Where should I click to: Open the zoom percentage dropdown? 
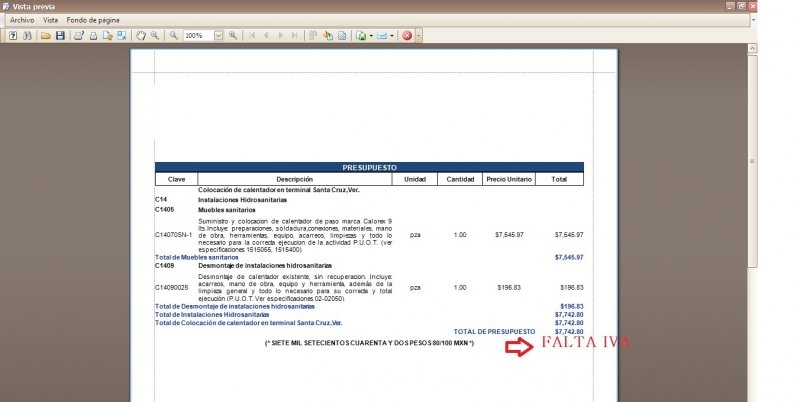pos(220,35)
